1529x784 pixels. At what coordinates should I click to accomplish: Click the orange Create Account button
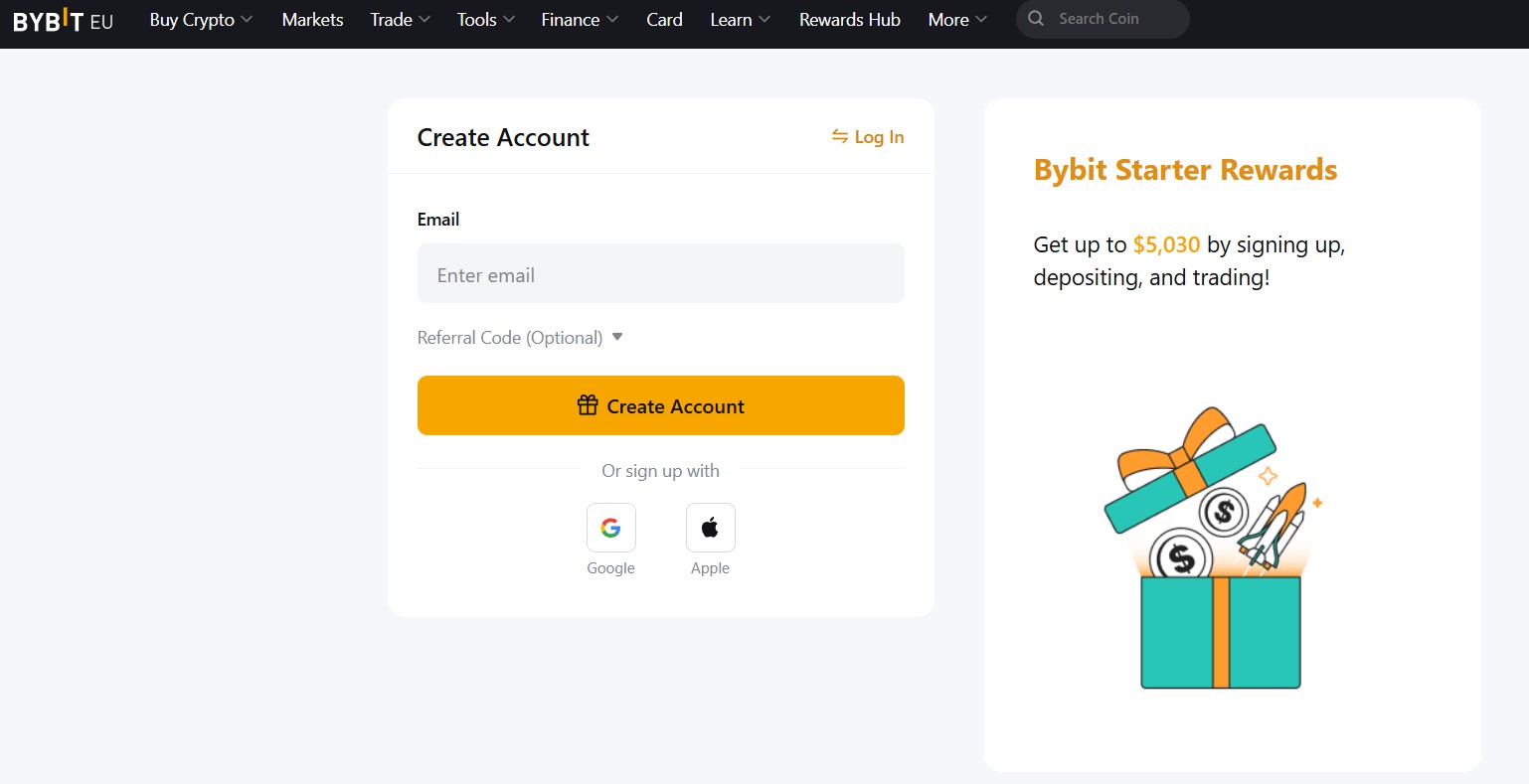tap(661, 405)
